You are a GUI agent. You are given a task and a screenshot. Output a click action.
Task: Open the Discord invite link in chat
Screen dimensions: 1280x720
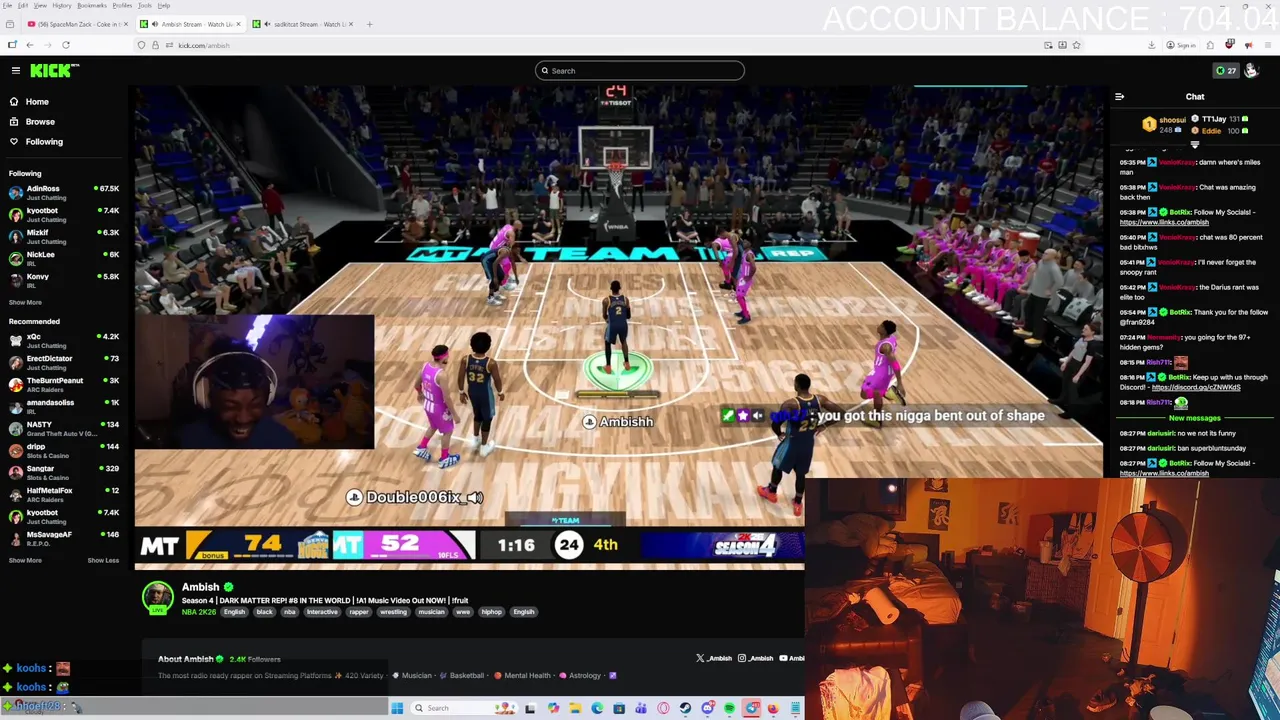point(1195,387)
